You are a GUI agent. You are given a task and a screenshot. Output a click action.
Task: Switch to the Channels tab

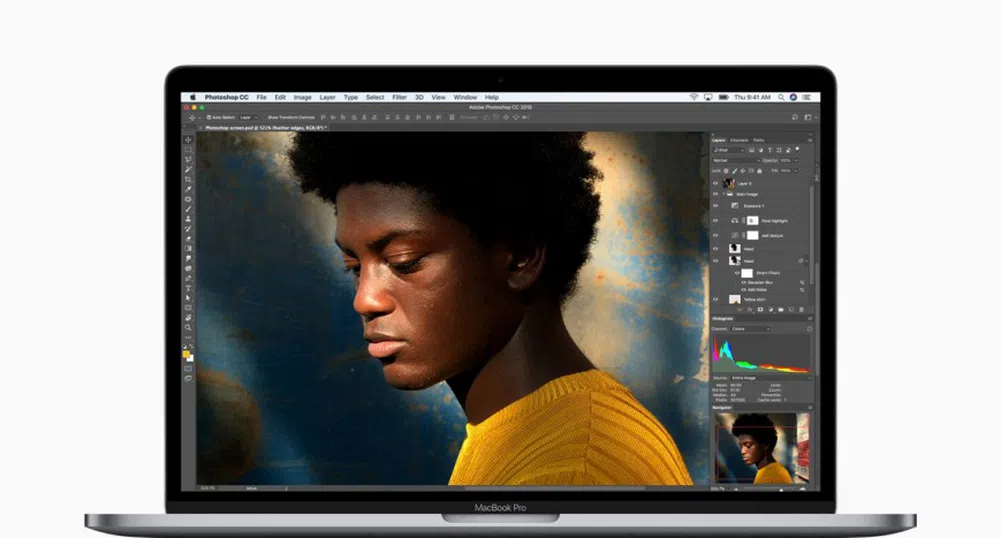pos(739,140)
